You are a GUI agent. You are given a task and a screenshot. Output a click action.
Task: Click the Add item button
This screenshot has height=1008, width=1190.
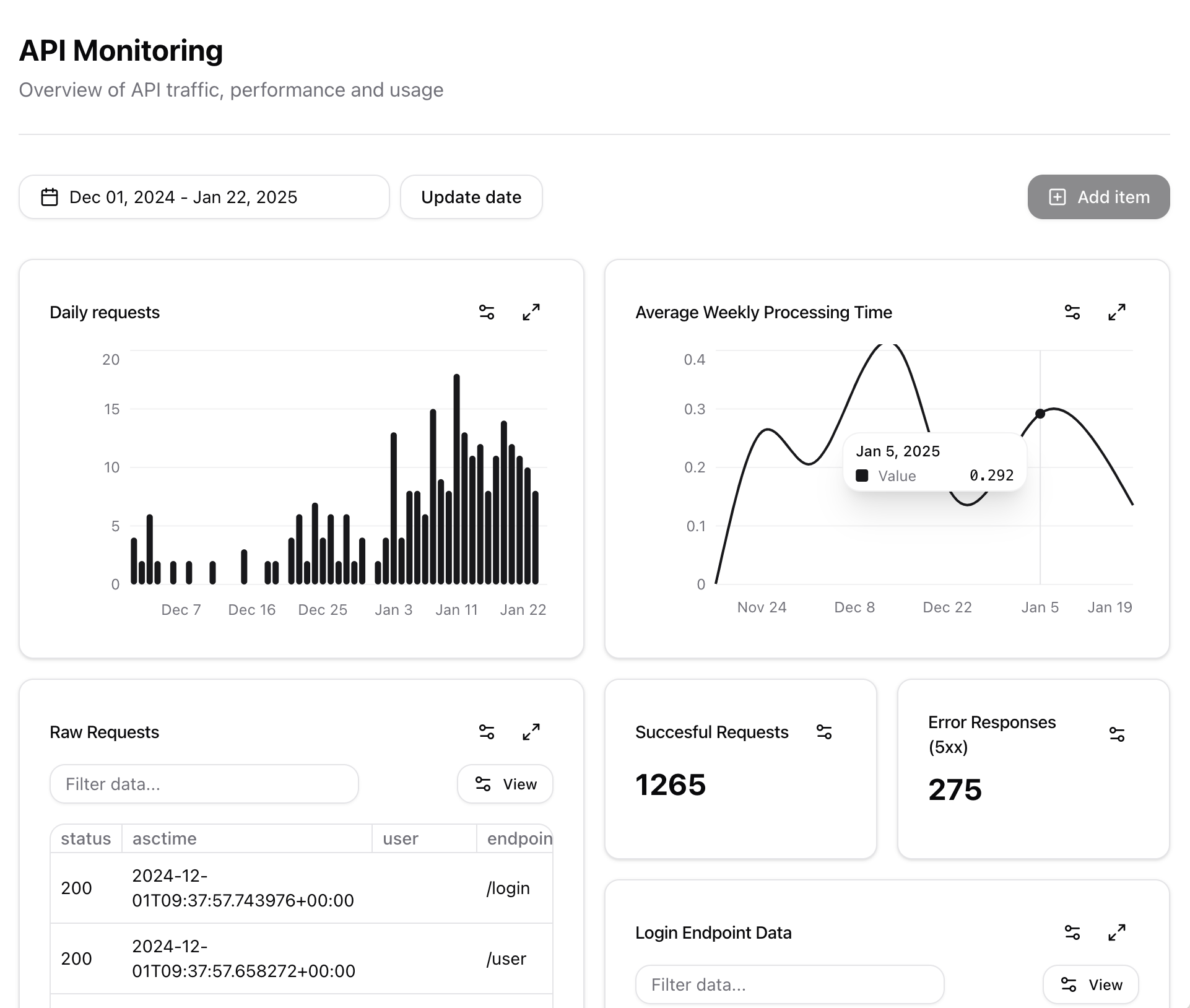tap(1099, 197)
